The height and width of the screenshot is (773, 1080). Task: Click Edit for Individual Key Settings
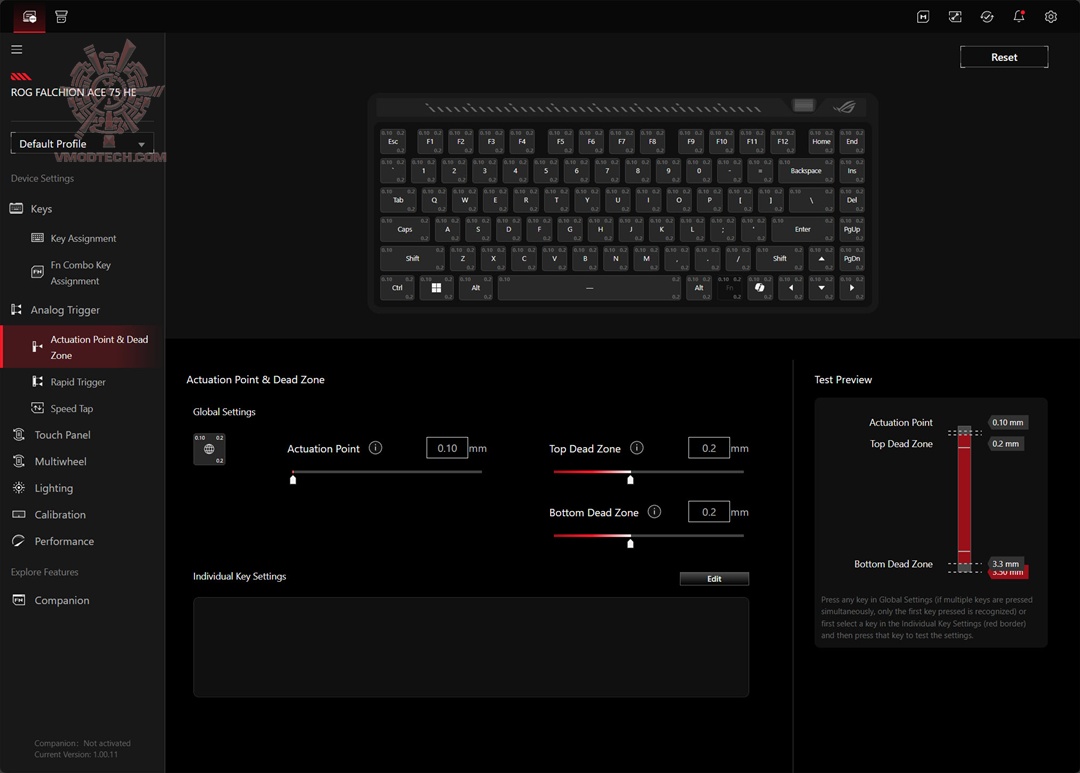714,579
